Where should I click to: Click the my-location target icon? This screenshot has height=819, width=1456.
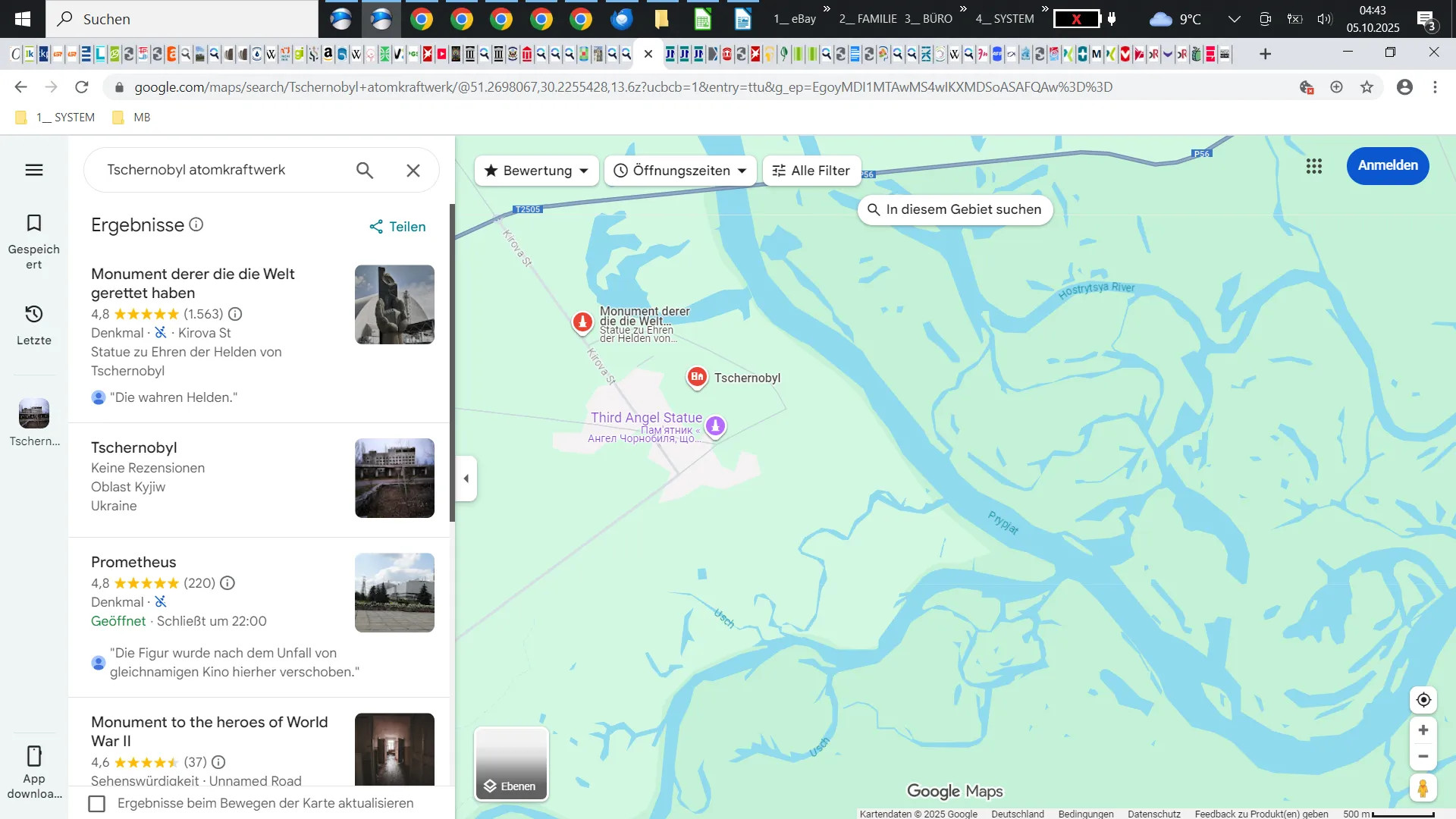pos(1423,700)
